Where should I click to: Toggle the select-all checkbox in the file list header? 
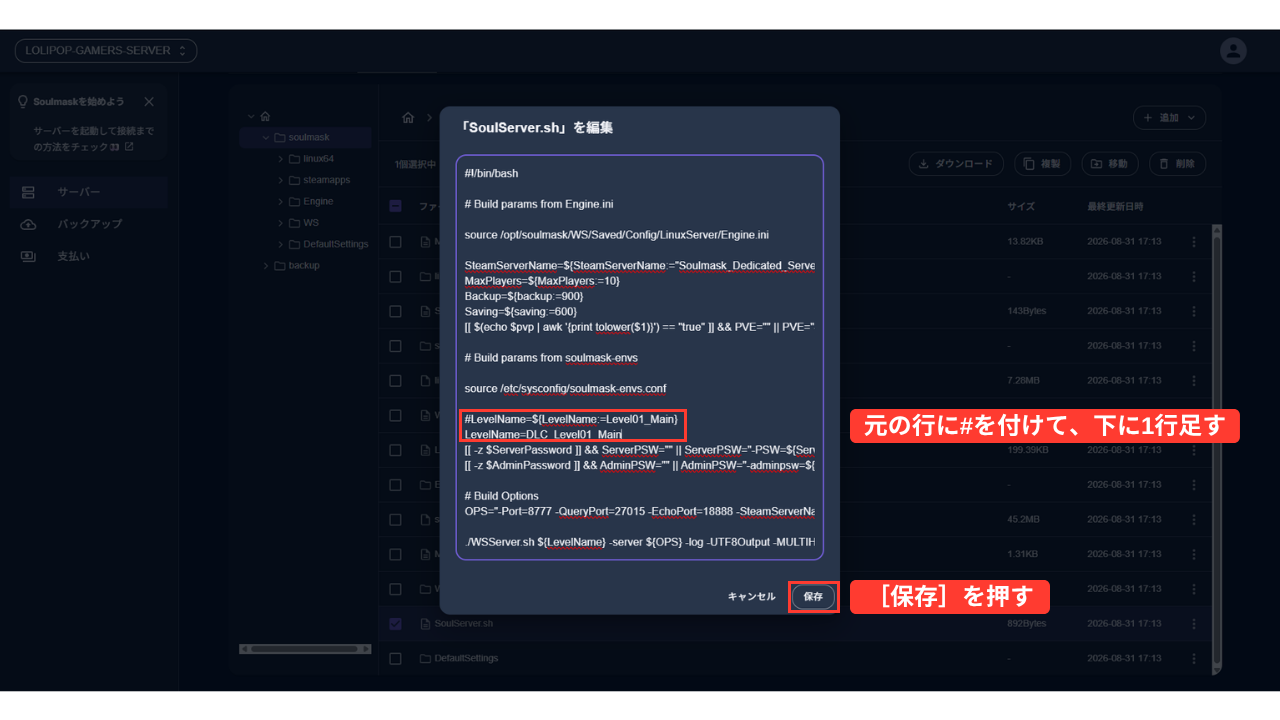tap(396, 206)
